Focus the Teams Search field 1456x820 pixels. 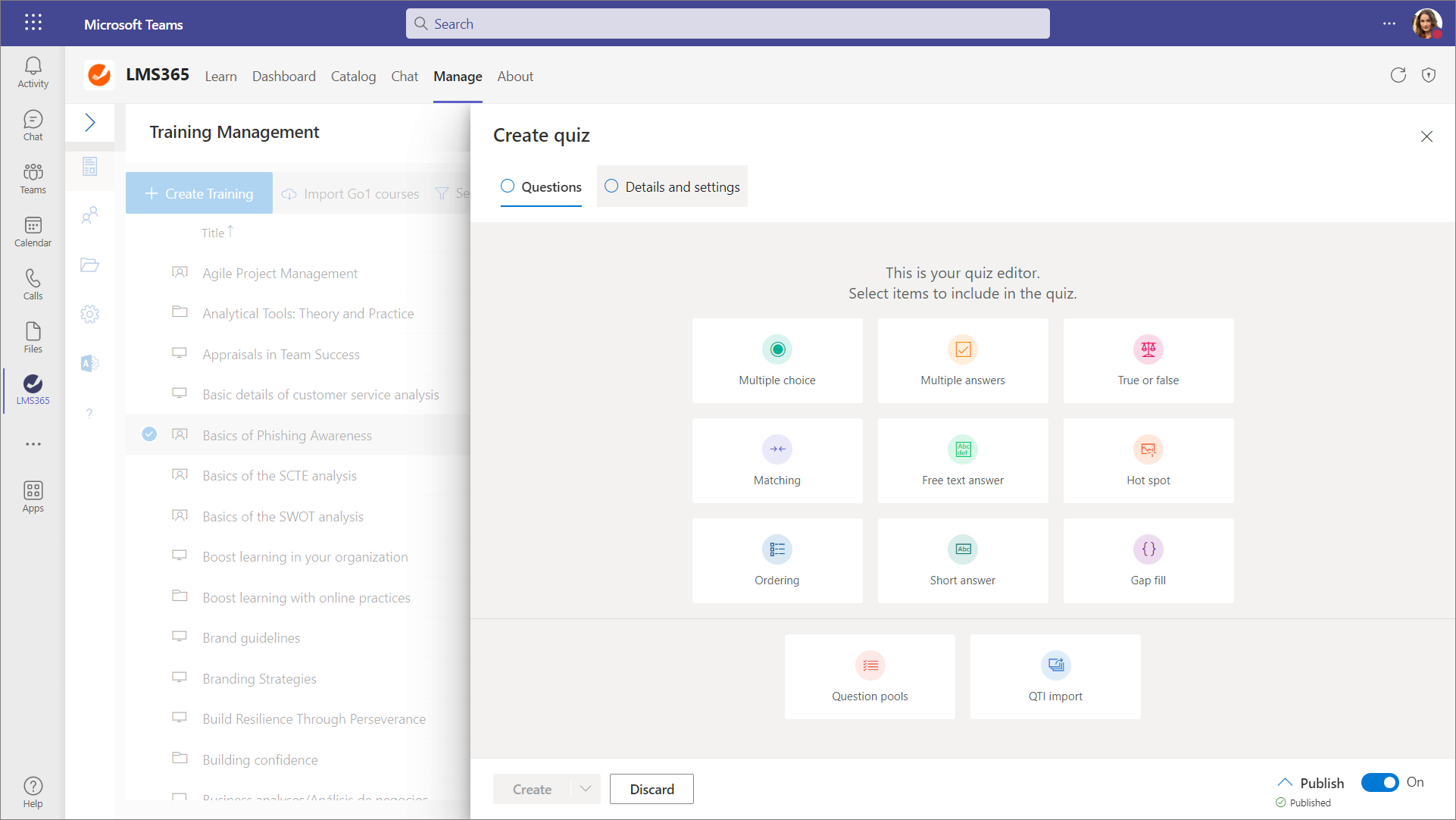tap(727, 23)
